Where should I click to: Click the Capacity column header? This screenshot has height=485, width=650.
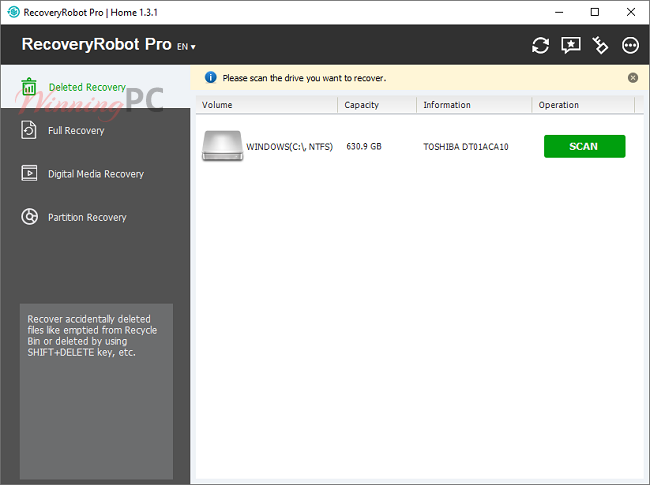pos(377,105)
